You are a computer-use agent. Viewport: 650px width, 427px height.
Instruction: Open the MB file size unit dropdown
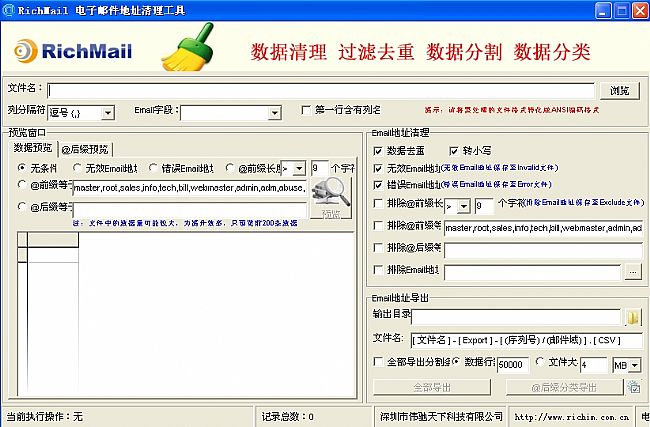pos(635,365)
